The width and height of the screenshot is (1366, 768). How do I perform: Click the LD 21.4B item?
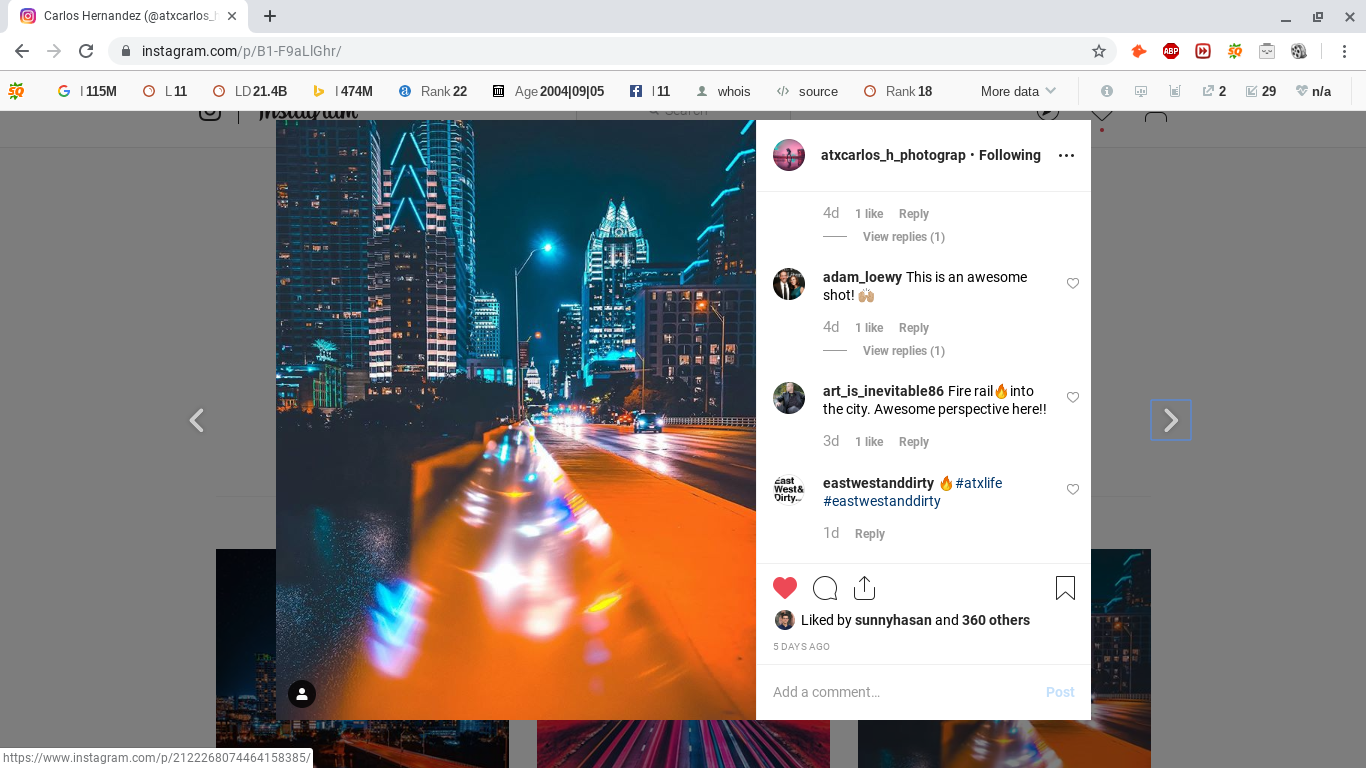point(250,91)
